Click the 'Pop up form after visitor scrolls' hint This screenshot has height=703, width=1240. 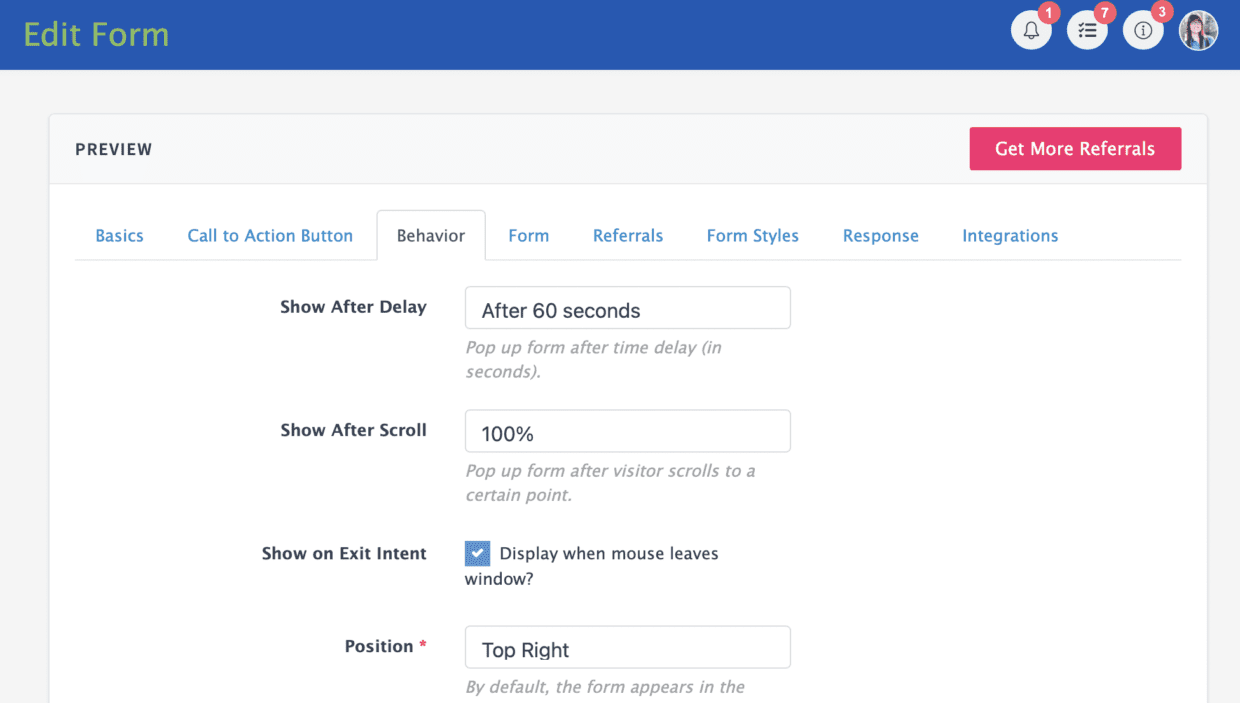[610, 483]
